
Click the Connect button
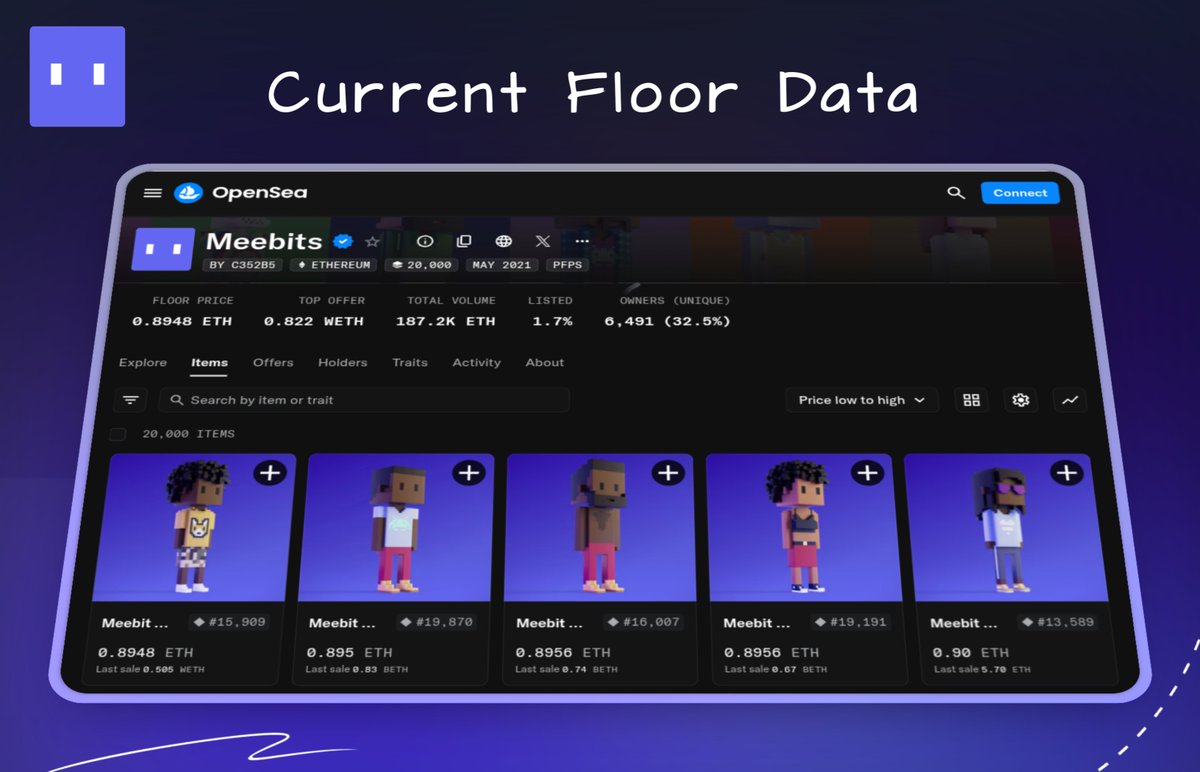point(1020,193)
